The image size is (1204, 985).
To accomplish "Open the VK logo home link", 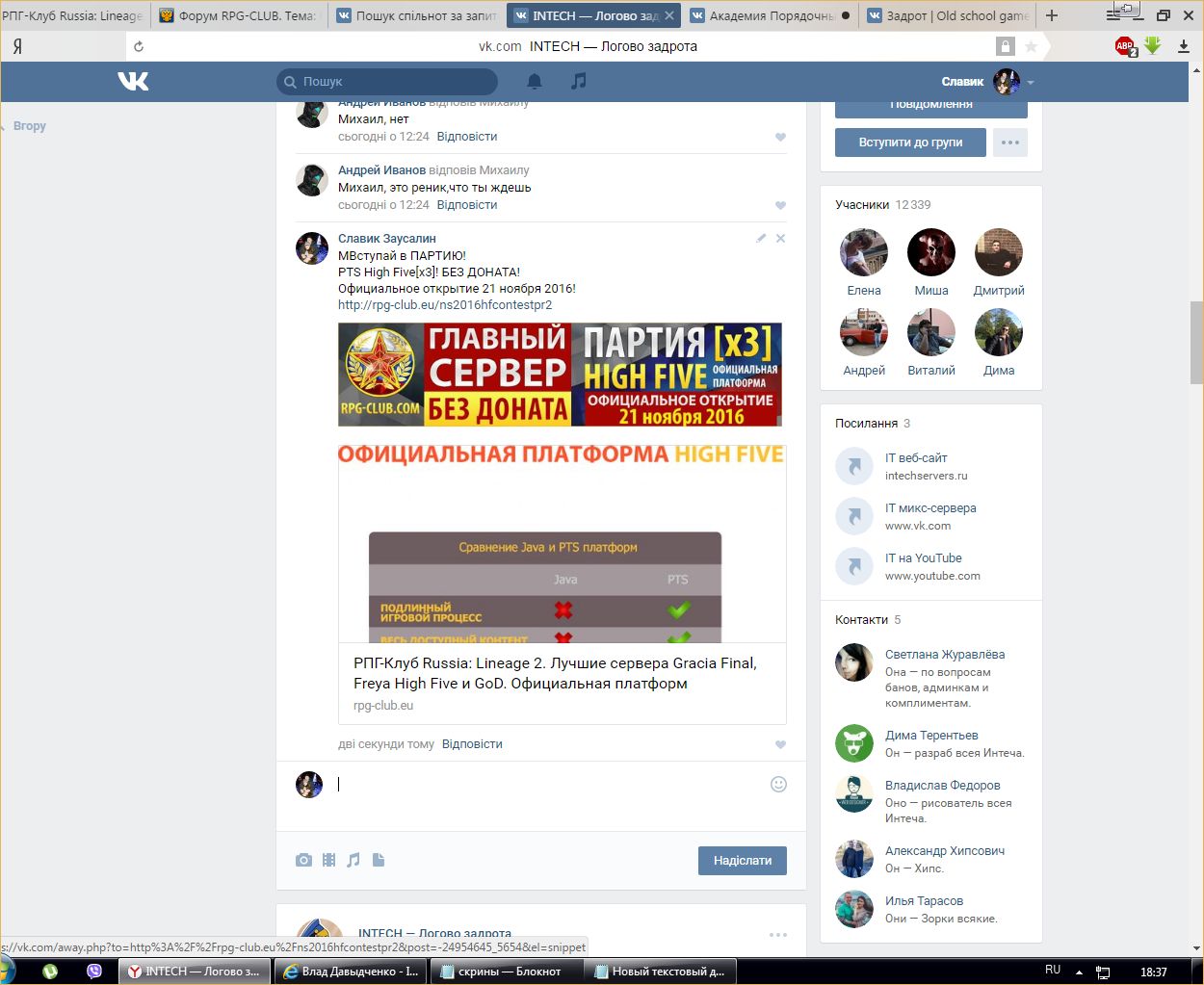I will click(x=133, y=82).
